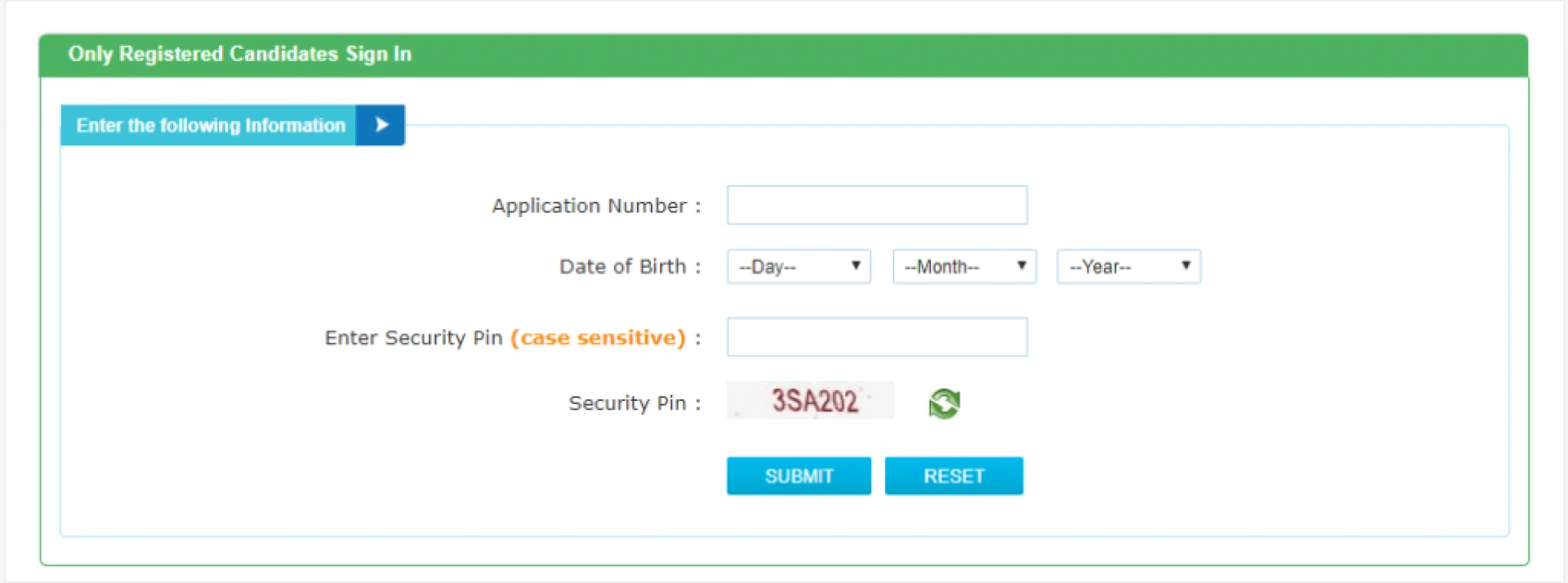Click the 3SA202 captcha image
The height and width of the screenshot is (583, 1568).
coord(810,401)
